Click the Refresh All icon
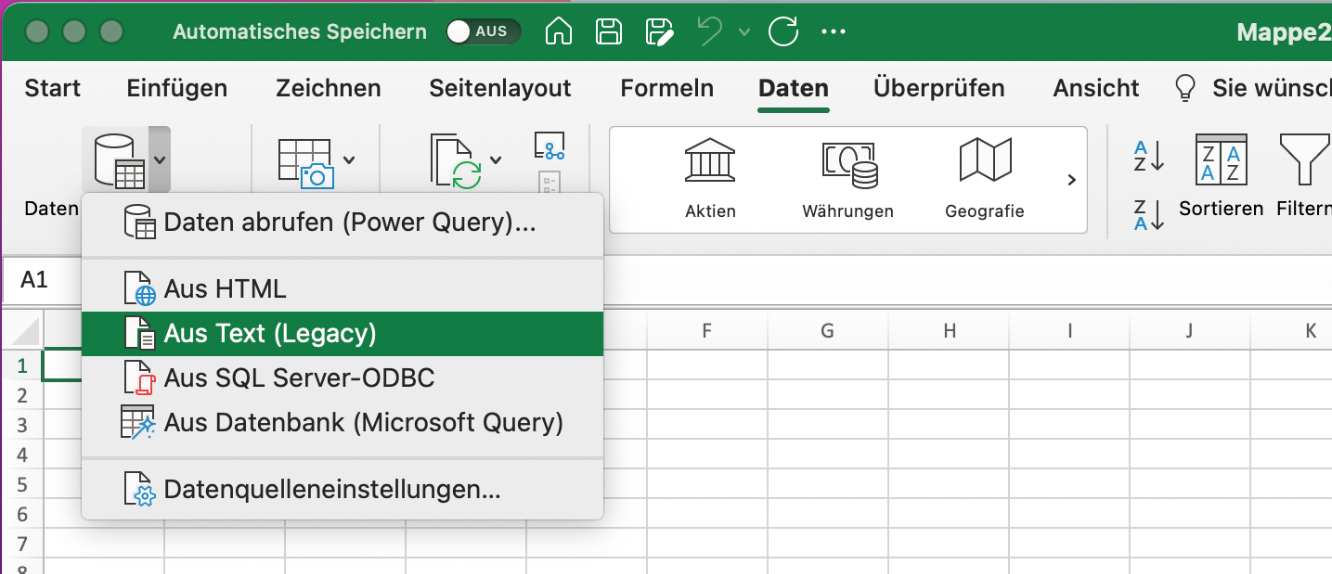The width and height of the screenshot is (1332, 574). coord(457,162)
